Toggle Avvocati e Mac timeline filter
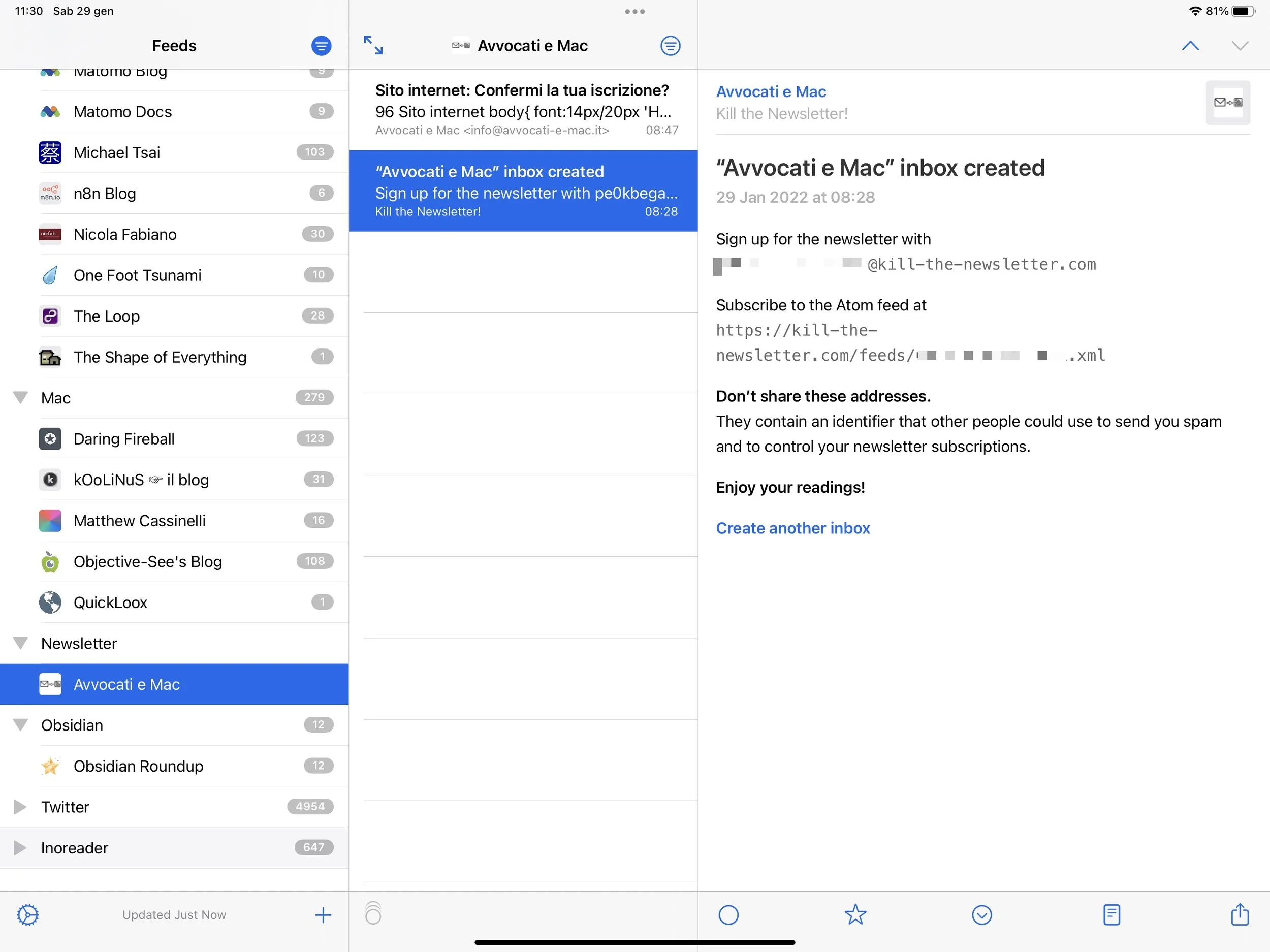The image size is (1270, 952). (x=670, y=45)
